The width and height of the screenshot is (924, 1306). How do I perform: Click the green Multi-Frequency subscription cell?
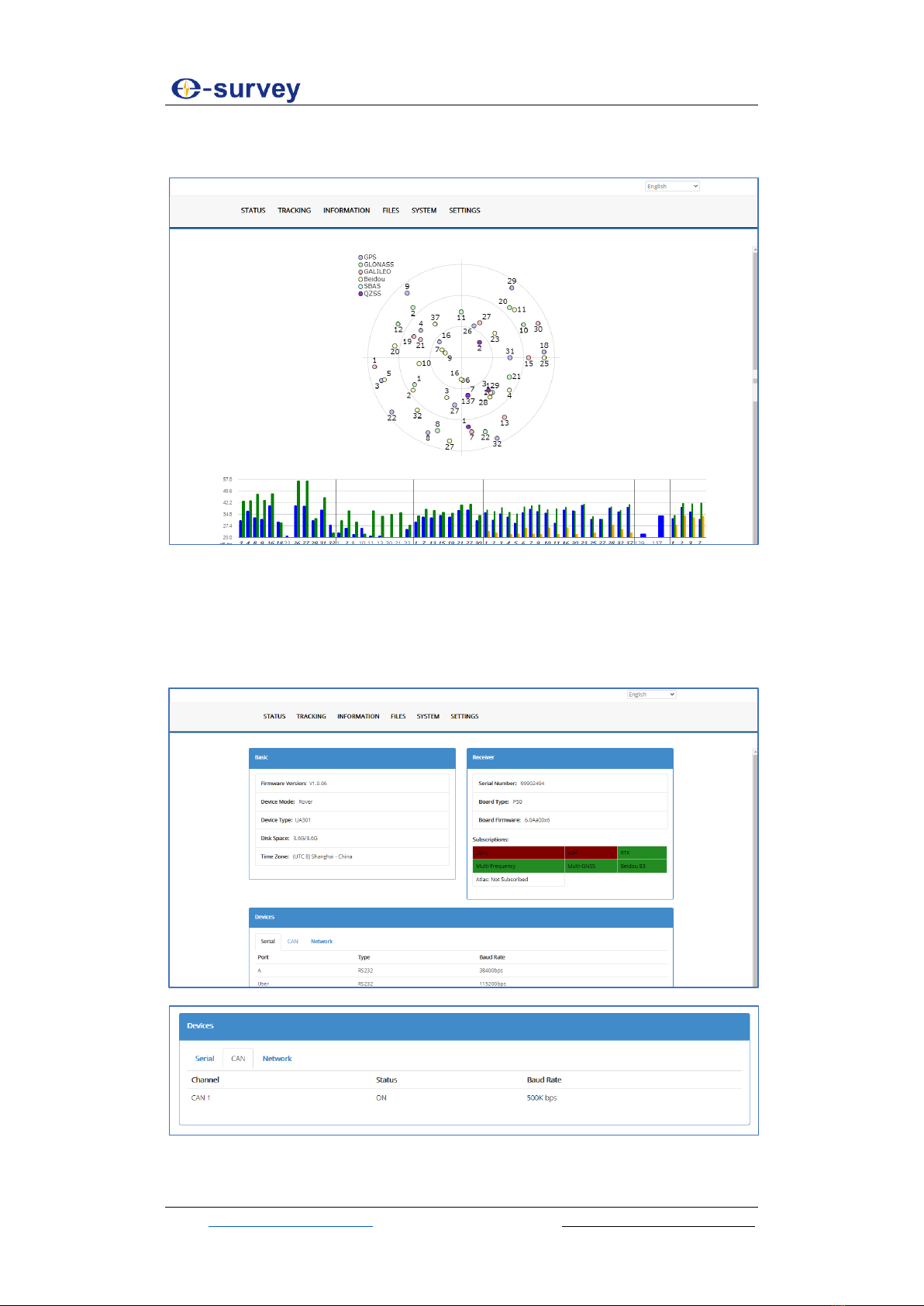(x=519, y=867)
